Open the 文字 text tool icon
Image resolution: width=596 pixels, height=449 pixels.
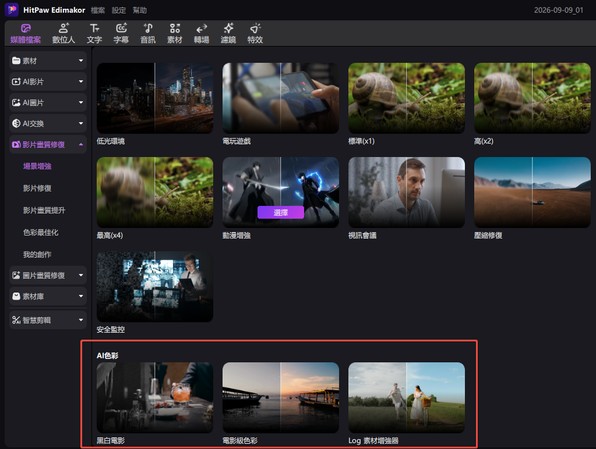(x=94, y=29)
